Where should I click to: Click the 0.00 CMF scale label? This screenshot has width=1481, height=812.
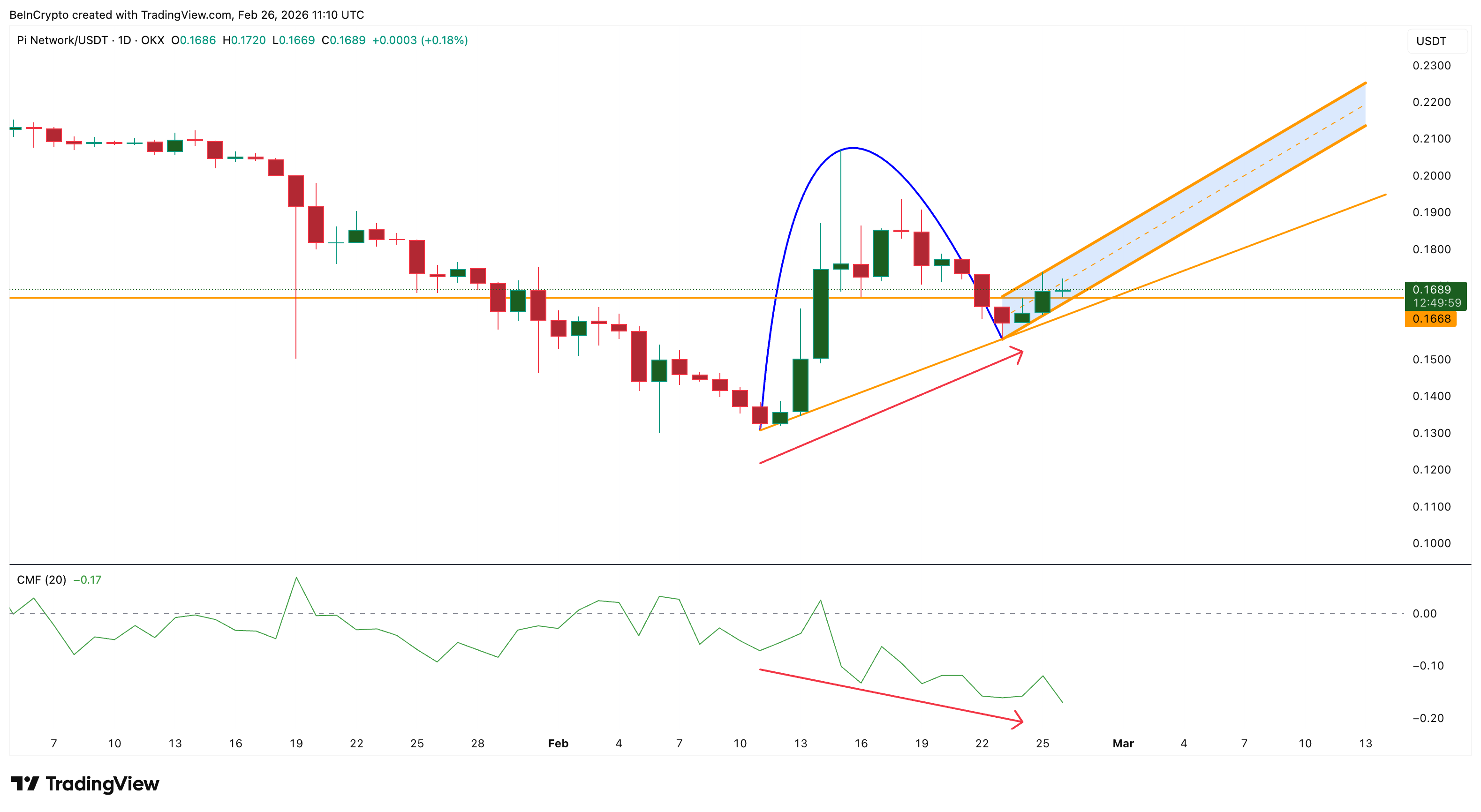1424,614
